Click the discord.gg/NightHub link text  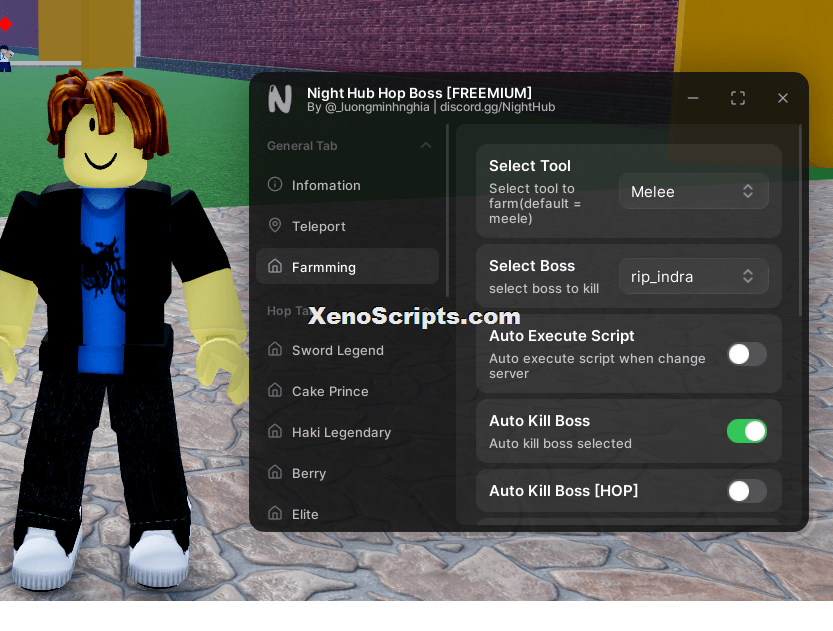click(x=497, y=107)
